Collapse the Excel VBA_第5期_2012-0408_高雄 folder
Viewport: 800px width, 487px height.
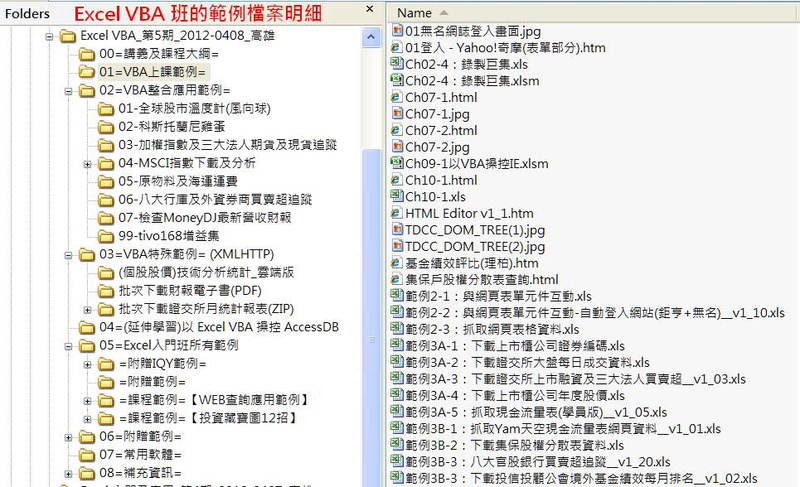(x=49, y=36)
